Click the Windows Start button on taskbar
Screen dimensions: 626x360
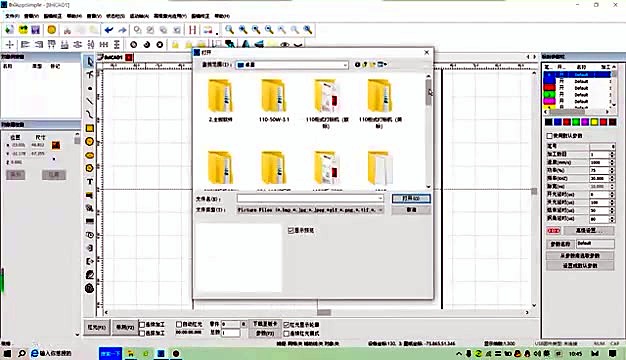(x=7, y=353)
